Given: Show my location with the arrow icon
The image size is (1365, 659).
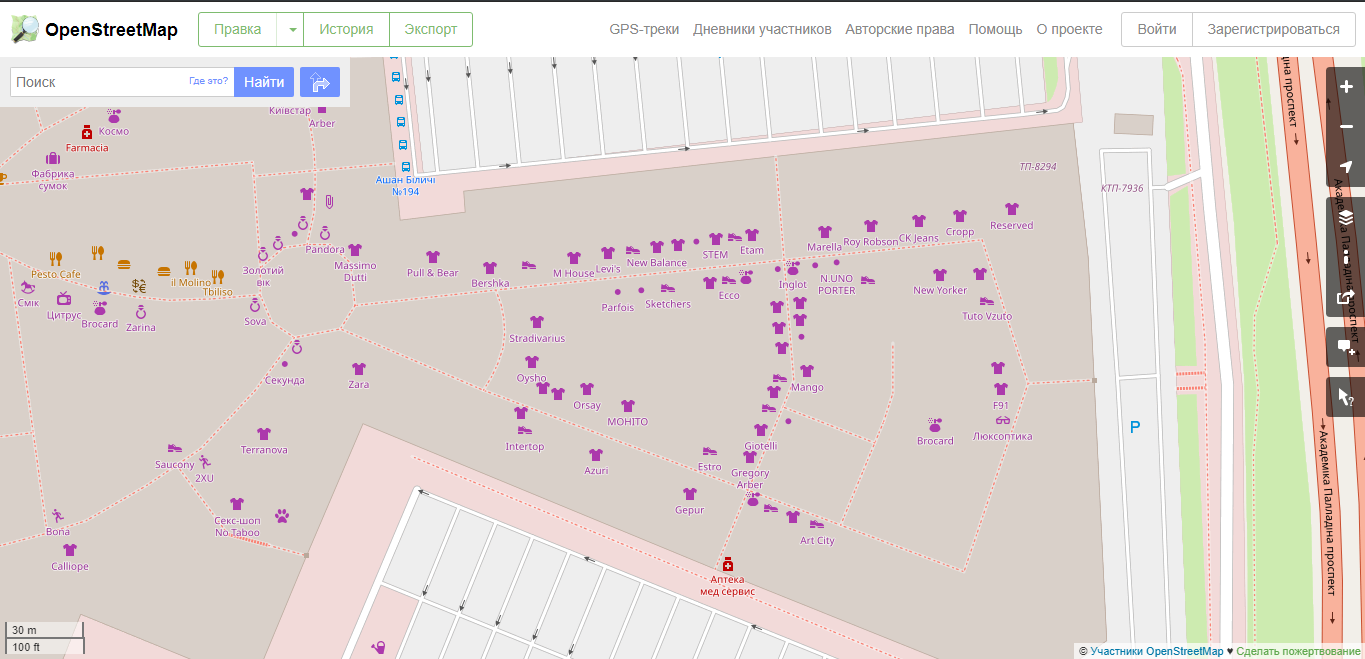Looking at the screenshot, I should (x=1346, y=167).
